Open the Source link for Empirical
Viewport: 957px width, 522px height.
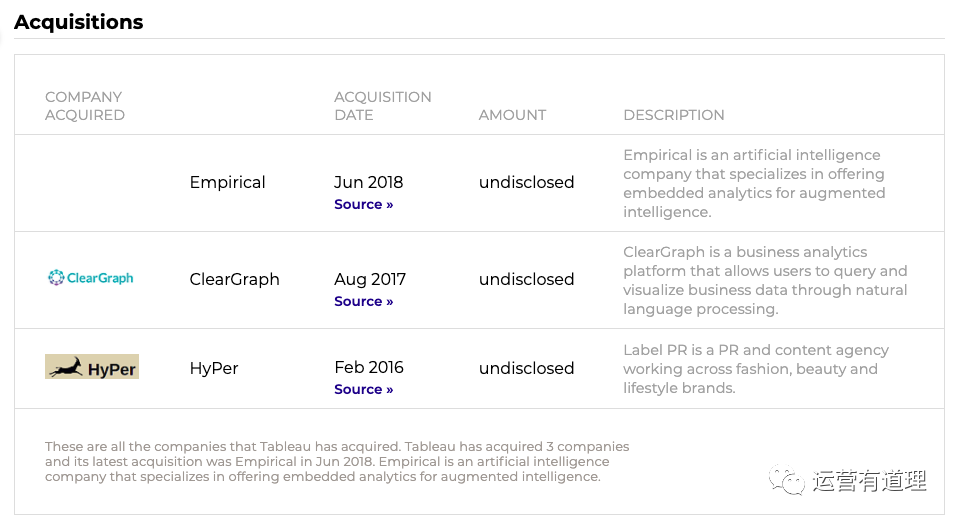[x=363, y=205]
